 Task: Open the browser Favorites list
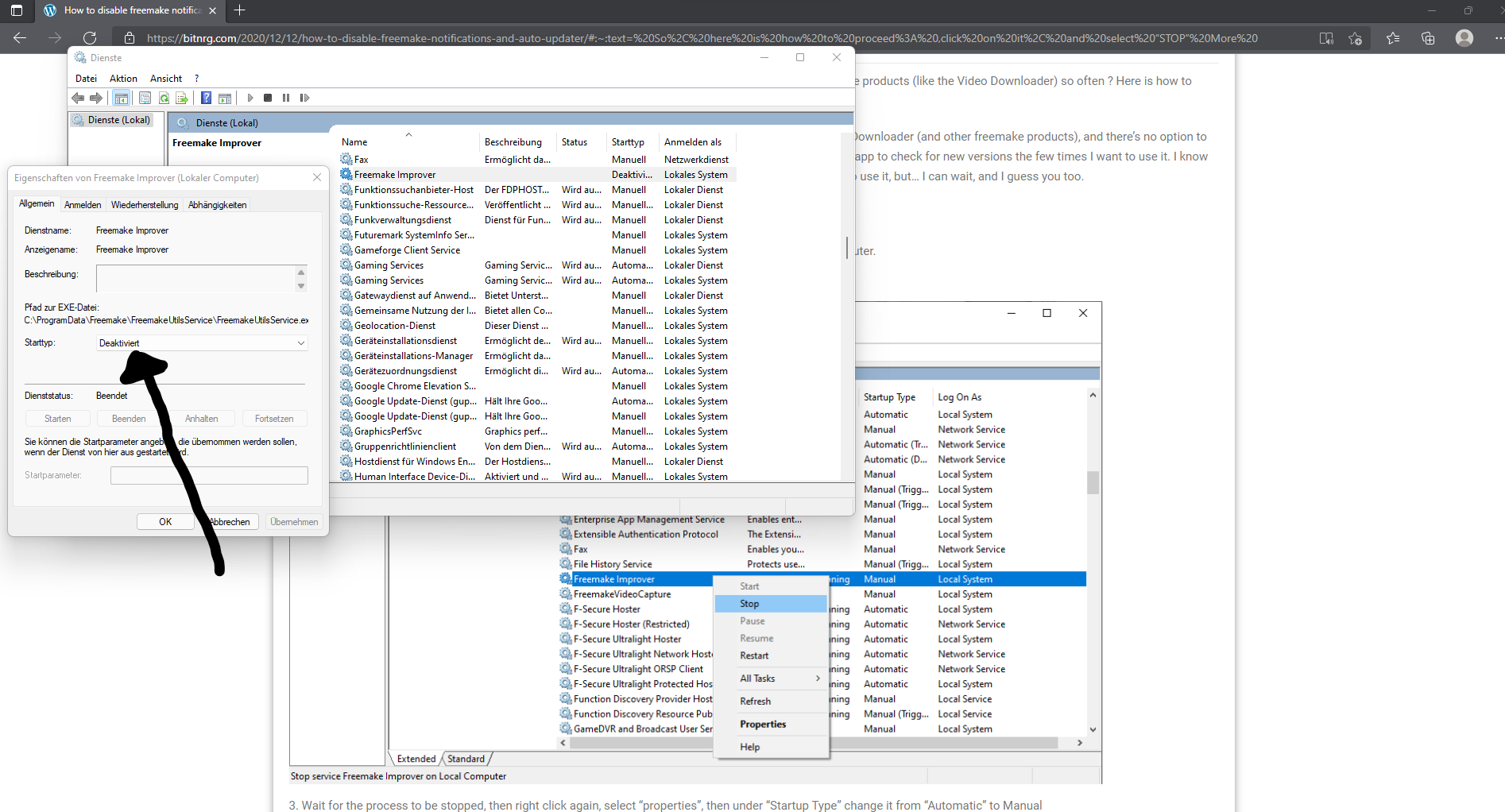click(x=1393, y=38)
